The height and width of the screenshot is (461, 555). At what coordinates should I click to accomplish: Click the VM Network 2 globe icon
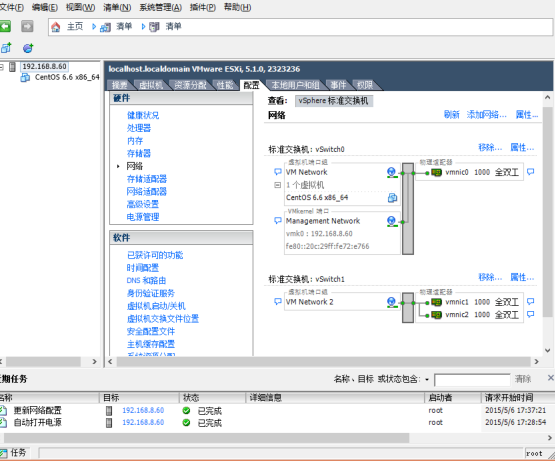tap(391, 302)
